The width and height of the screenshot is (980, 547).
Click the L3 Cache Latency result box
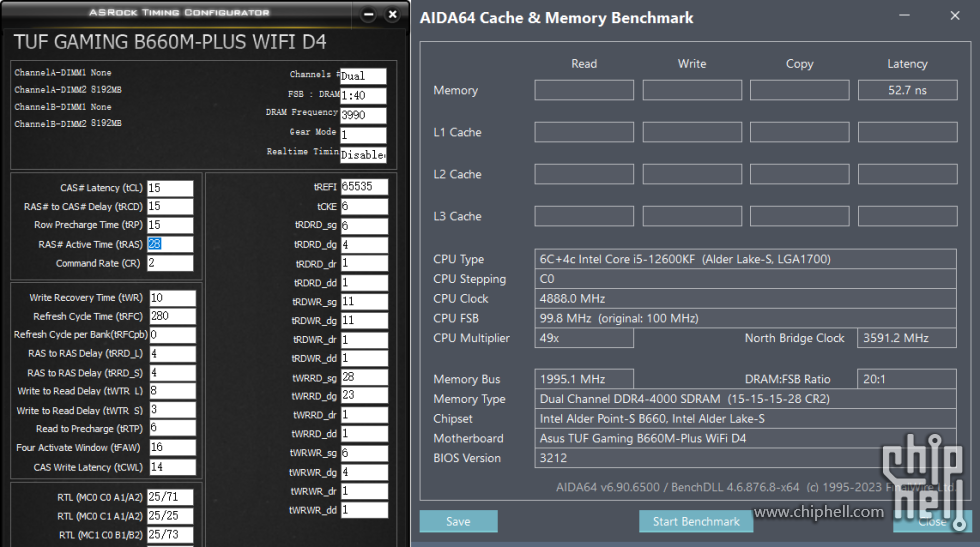click(908, 216)
